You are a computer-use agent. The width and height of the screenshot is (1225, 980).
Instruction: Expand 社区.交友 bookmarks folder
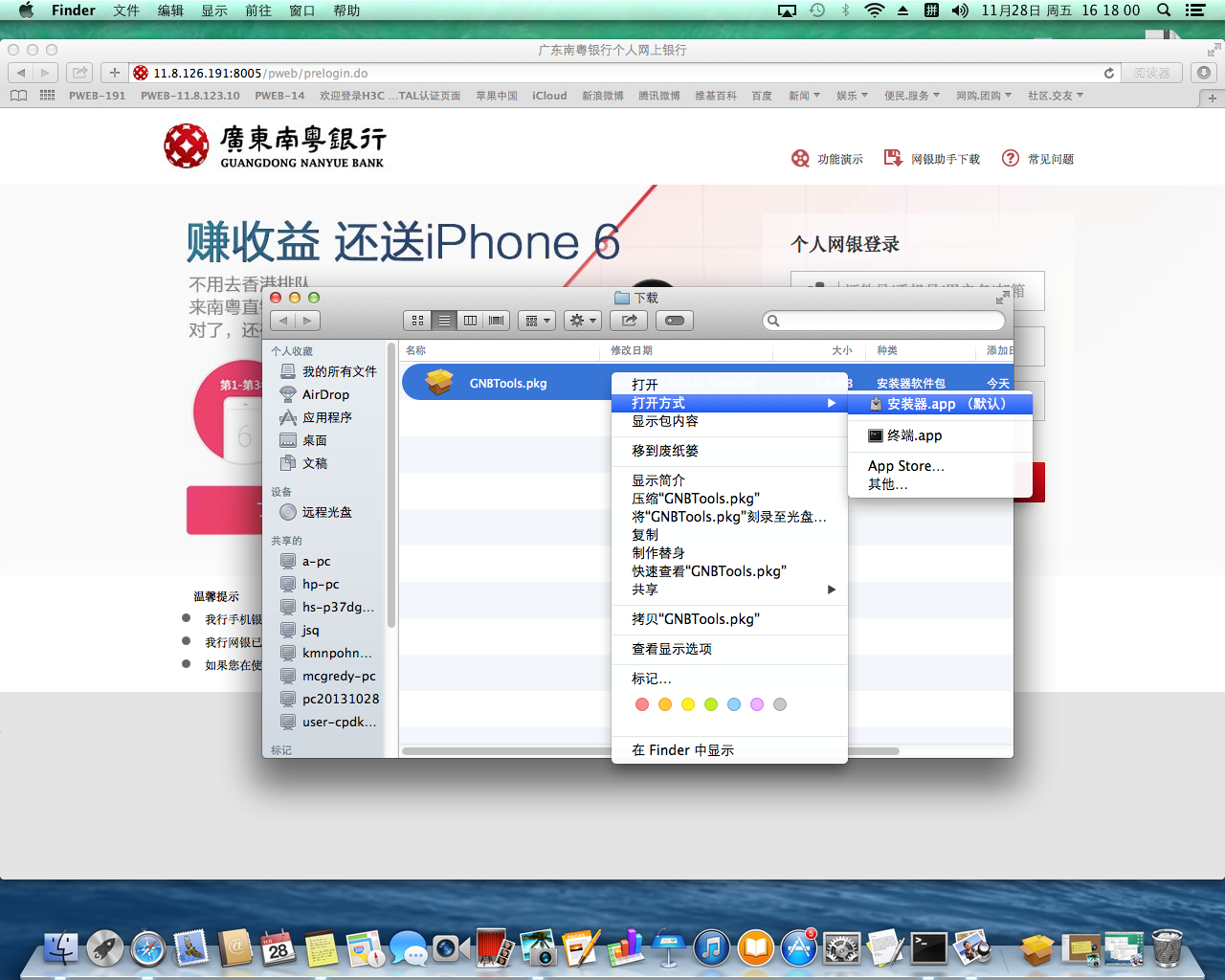[x=1056, y=96]
